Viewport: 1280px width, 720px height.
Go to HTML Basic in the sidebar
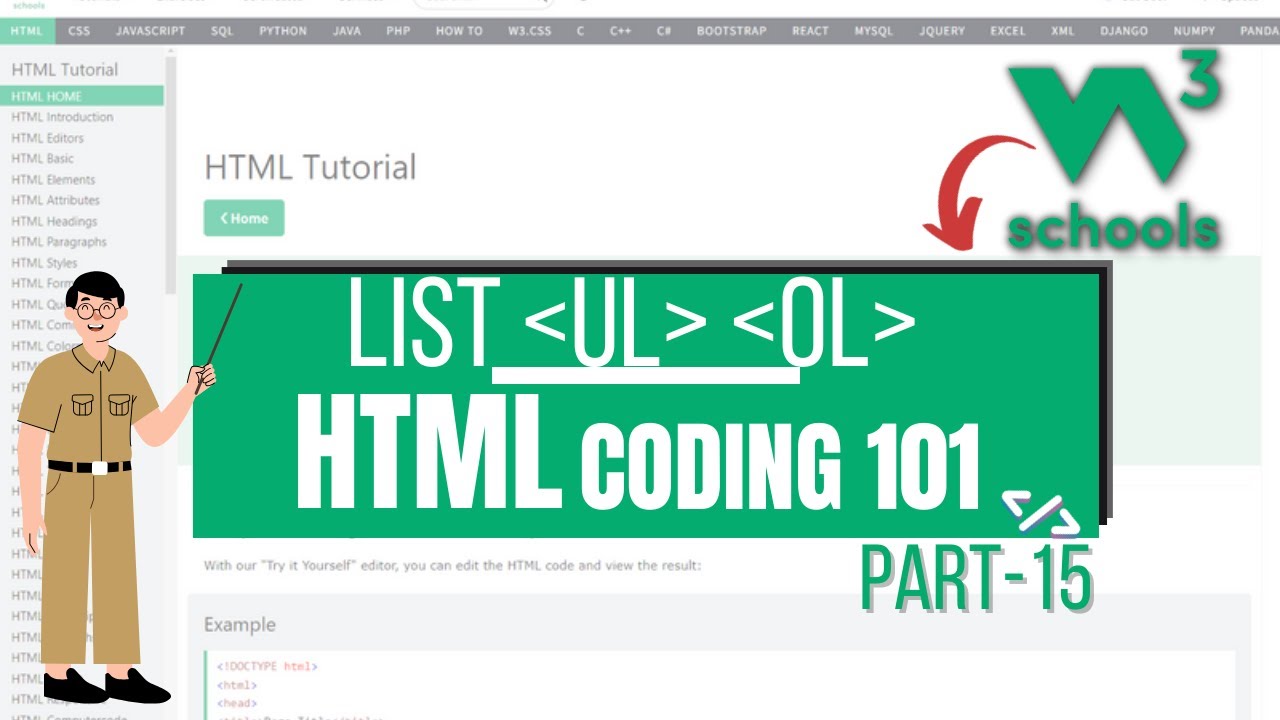tap(42, 158)
